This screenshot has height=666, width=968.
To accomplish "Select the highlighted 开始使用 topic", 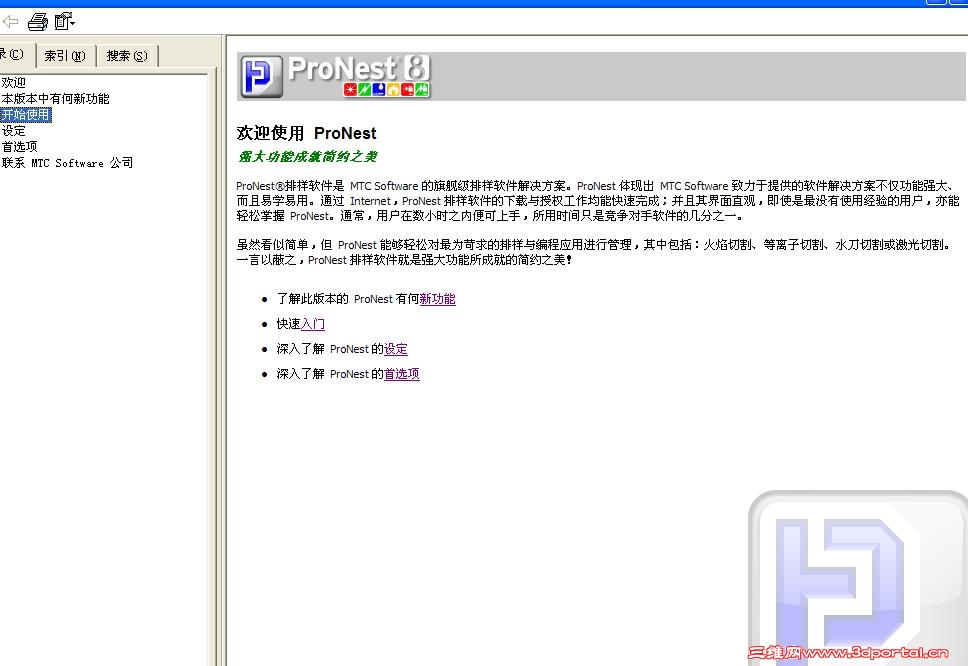I will point(26,115).
